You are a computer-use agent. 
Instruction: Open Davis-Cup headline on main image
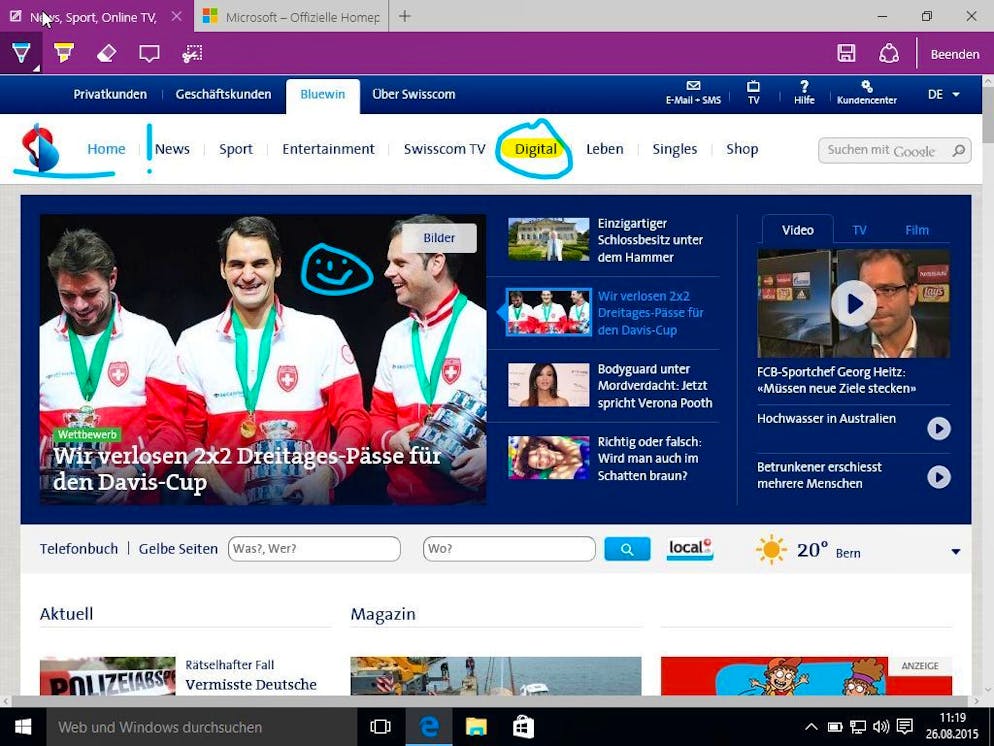247,469
